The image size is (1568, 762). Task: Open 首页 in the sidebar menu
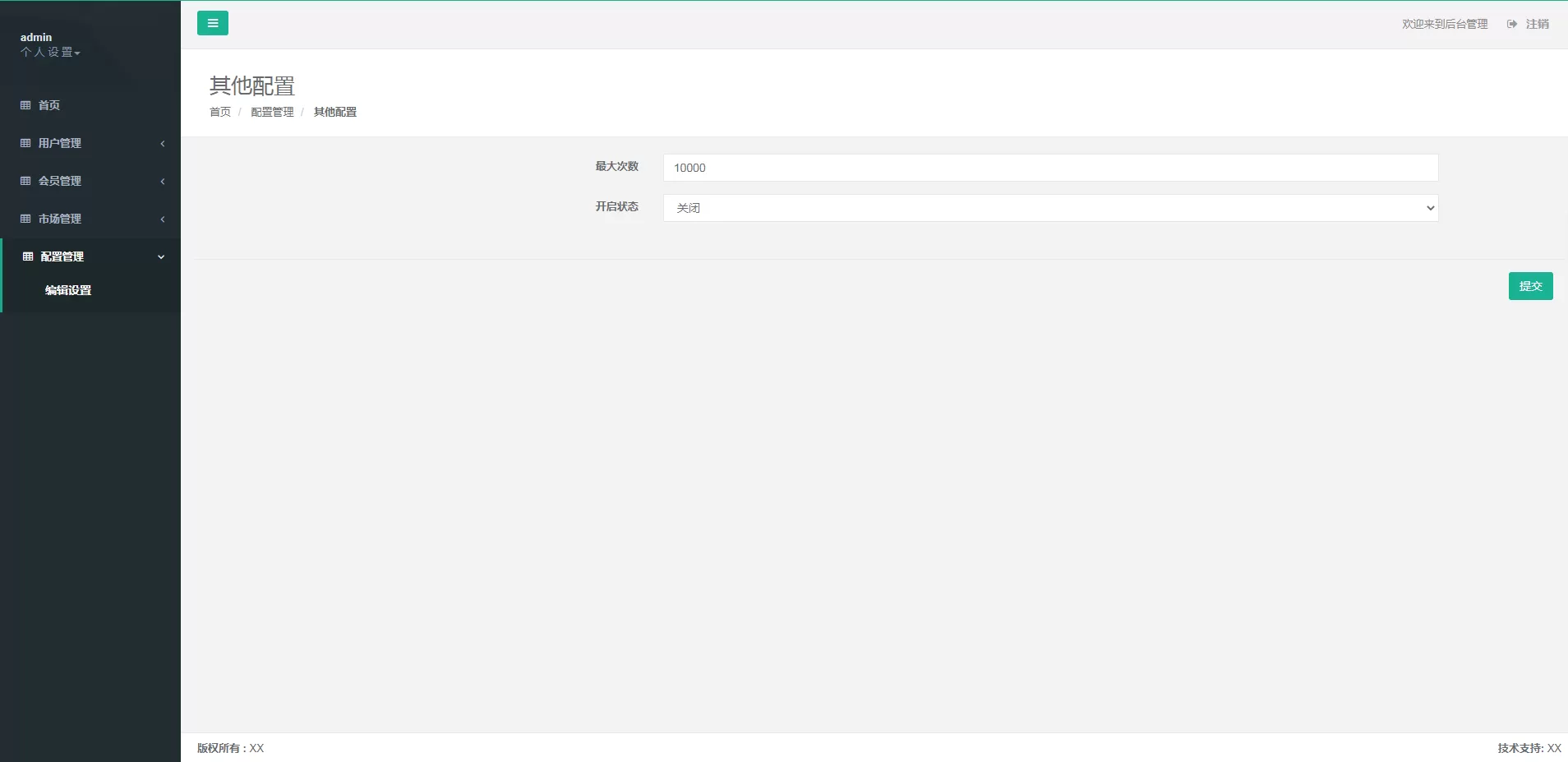pos(90,105)
